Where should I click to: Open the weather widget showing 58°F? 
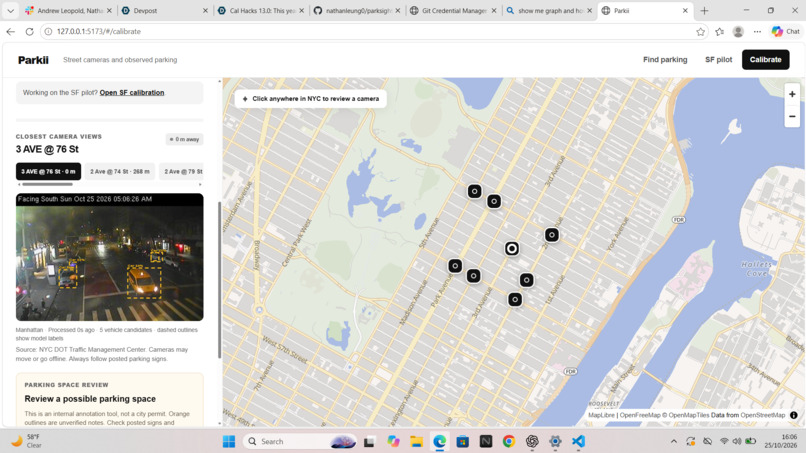coord(27,441)
